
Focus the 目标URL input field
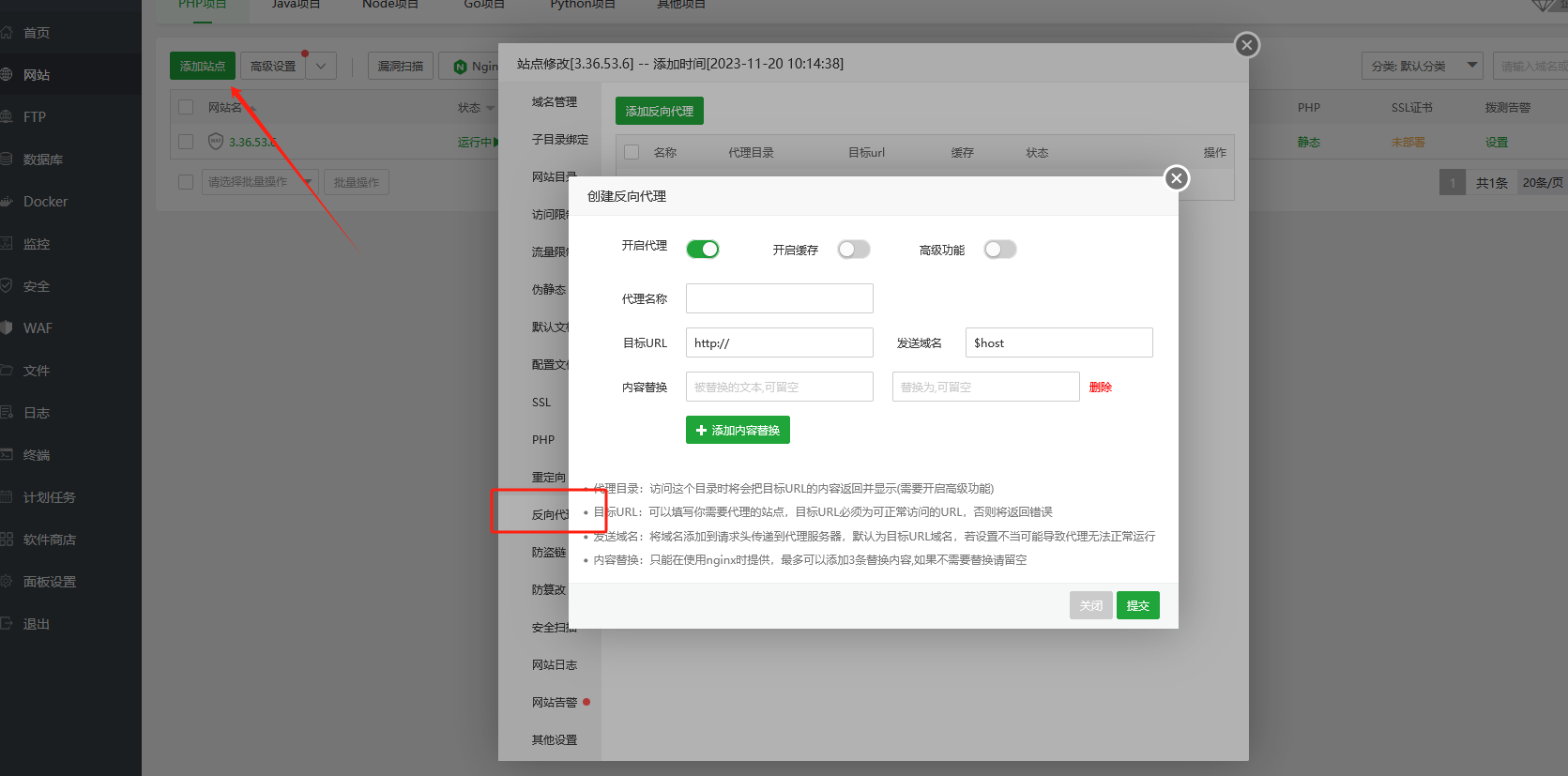click(x=780, y=342)
